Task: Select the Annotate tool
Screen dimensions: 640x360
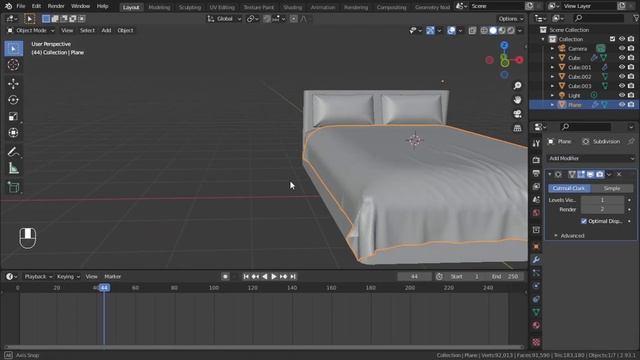Action: pyautogui.click(x=13, y=152)
